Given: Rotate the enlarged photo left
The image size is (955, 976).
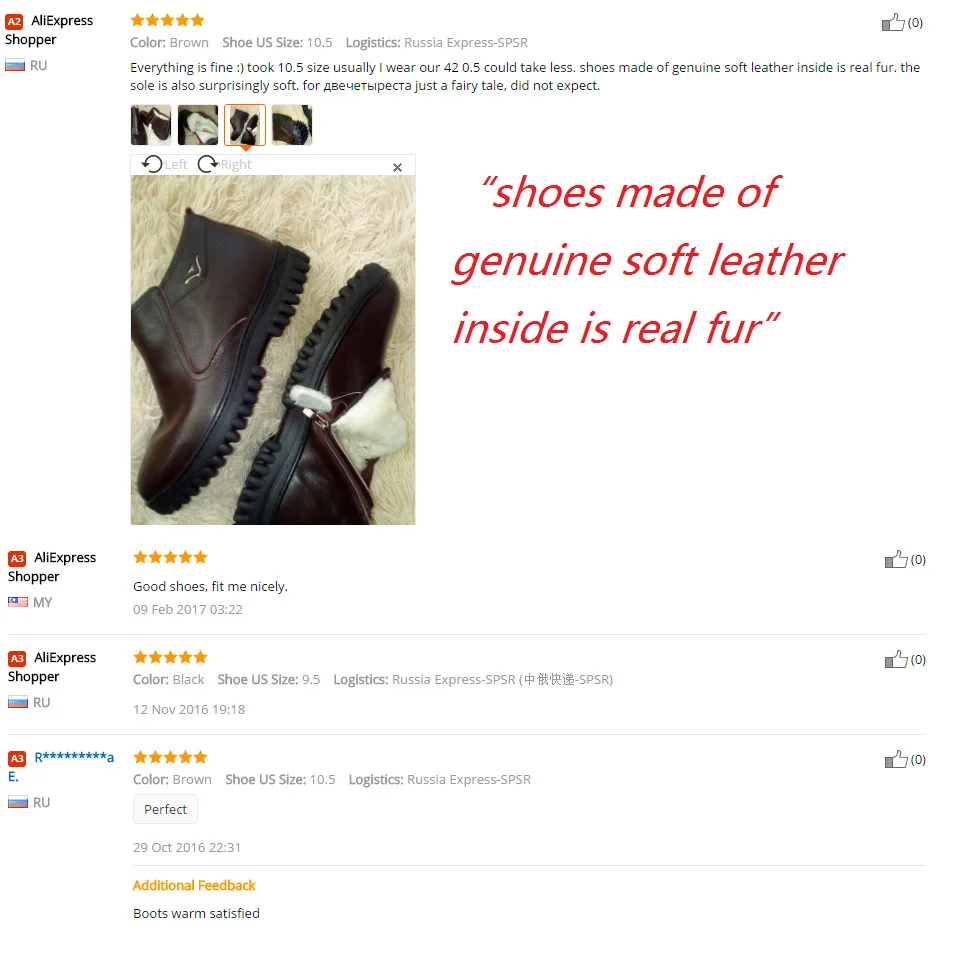Looking at the screenshot, I should pyautogui.click(x=164, y=164).
